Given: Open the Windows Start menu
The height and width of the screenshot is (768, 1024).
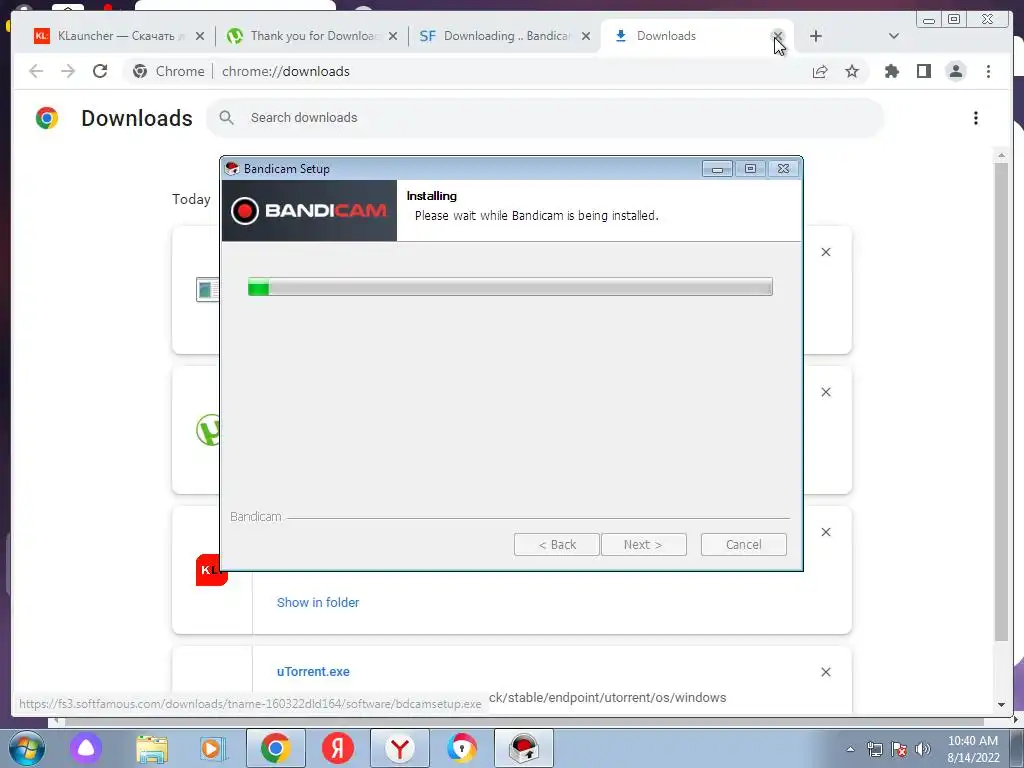Looking at the screenshot, I should point(26,748).
